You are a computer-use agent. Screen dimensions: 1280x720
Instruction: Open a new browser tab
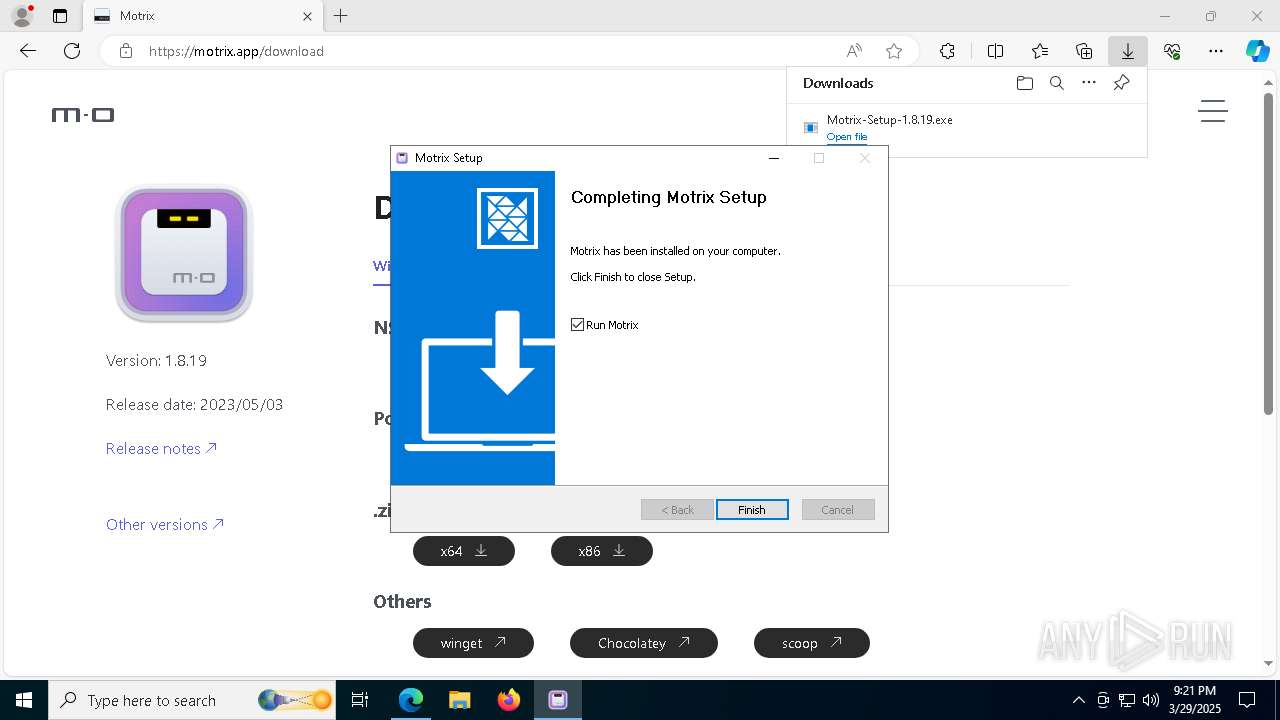[341, 16]
